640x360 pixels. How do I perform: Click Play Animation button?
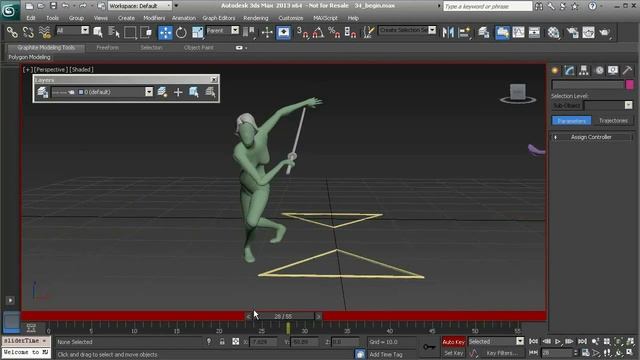pyautogui.click(x=558, y=341)
